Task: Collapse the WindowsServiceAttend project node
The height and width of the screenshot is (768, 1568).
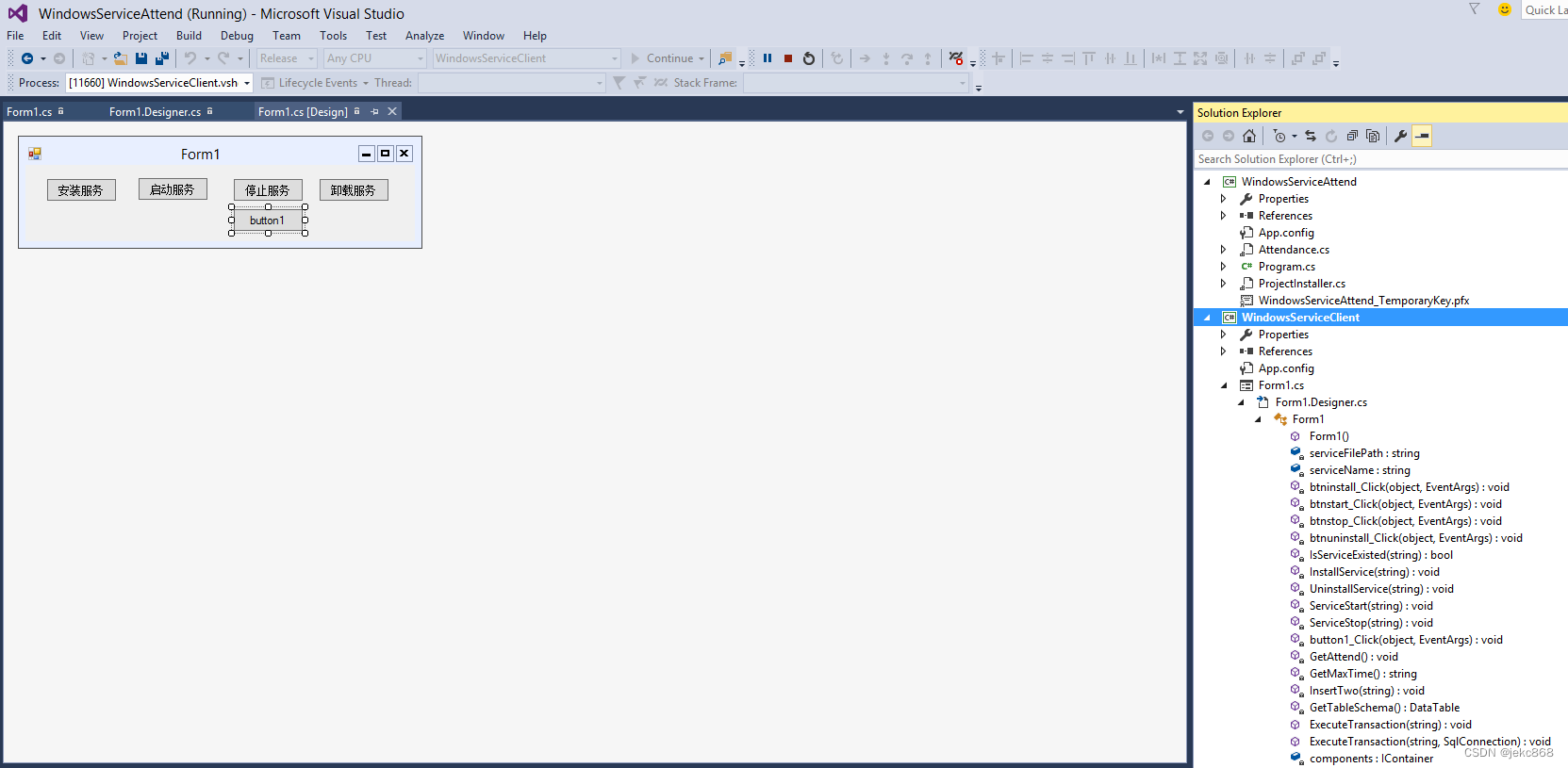Action: tap(1207, 182)
